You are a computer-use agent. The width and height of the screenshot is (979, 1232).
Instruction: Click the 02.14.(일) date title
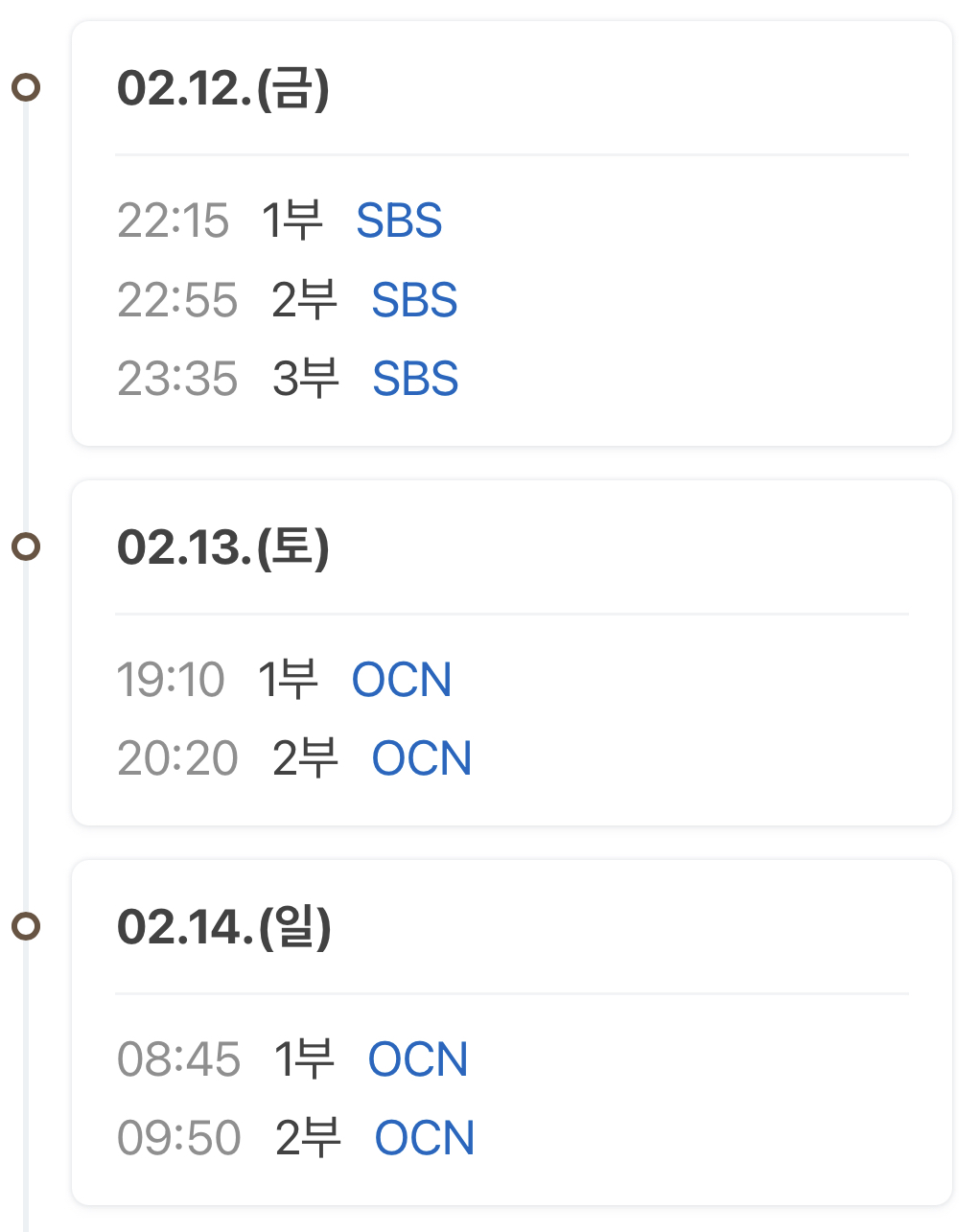tap(224, 928)
